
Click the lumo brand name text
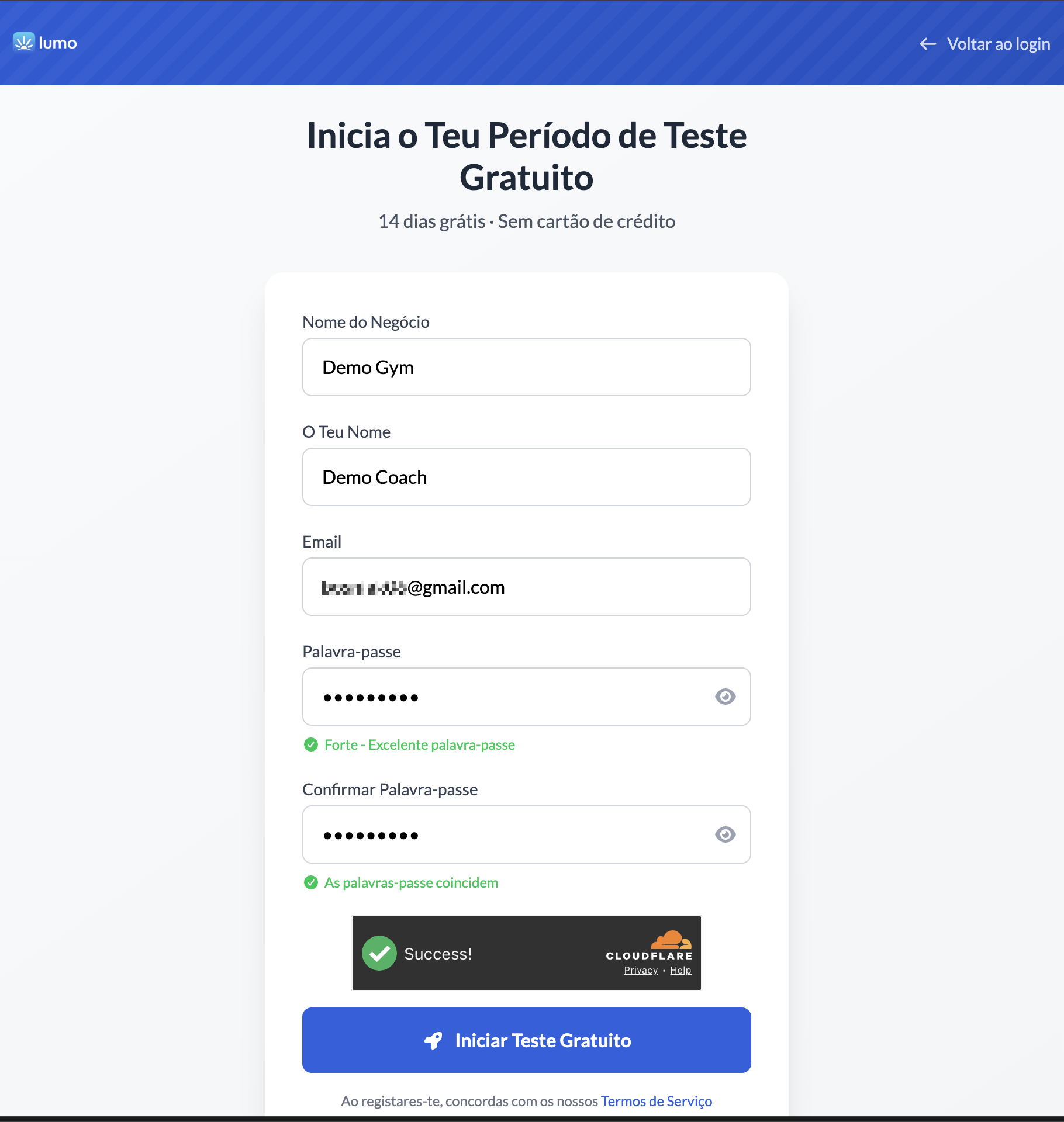coord(58,43)
